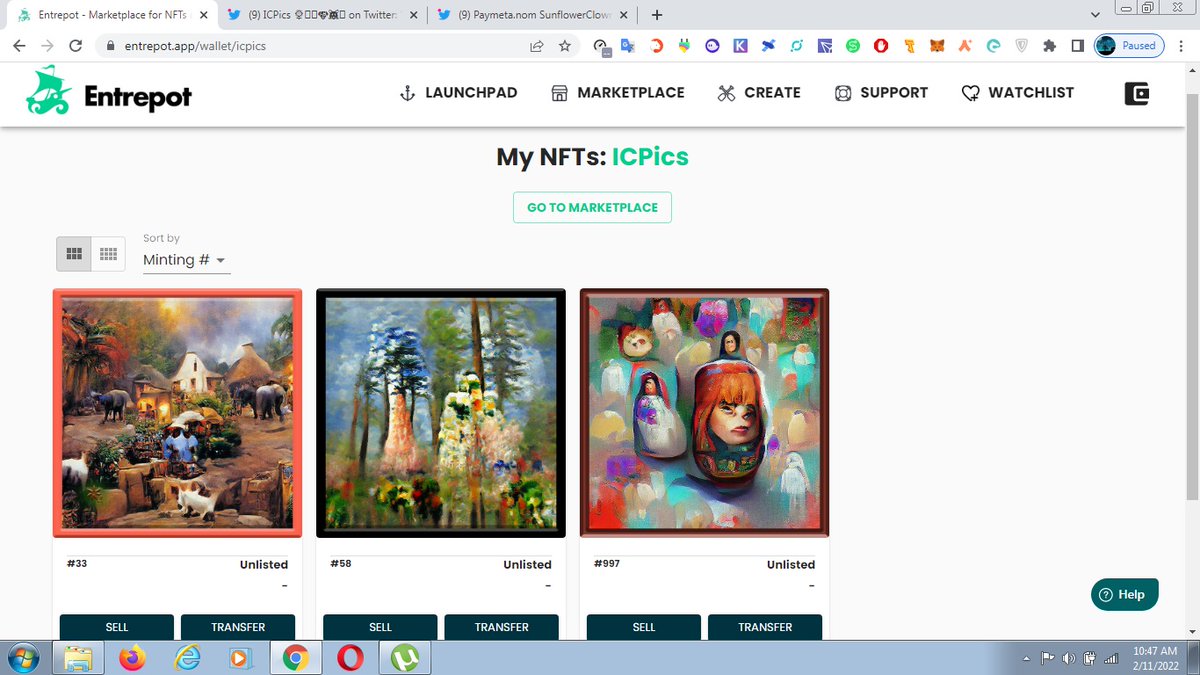Viewport: 1200px width, 675px height.
Task: Click the Help chat button
Action: click(1124, 594)
